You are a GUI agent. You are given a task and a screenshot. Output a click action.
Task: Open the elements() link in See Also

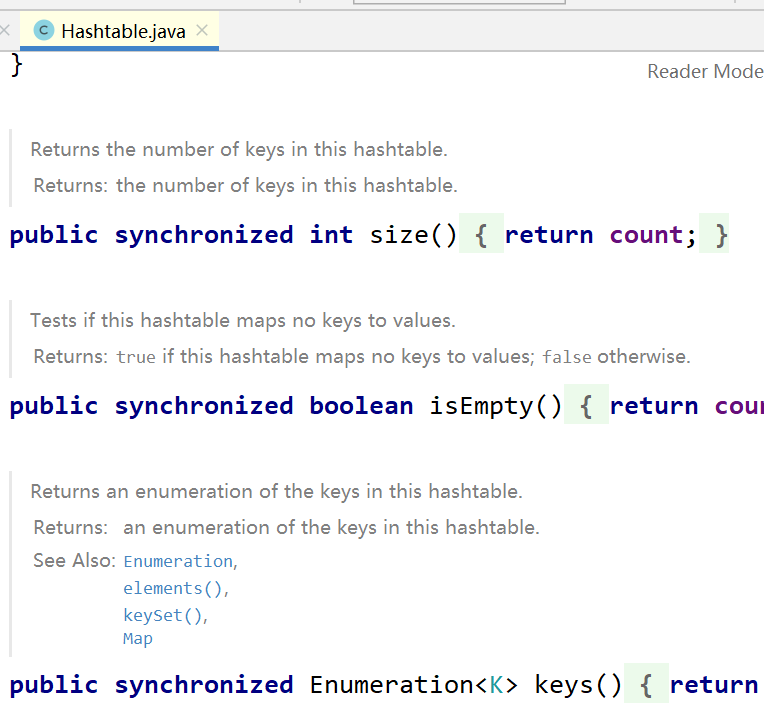(x=173, y=588)
